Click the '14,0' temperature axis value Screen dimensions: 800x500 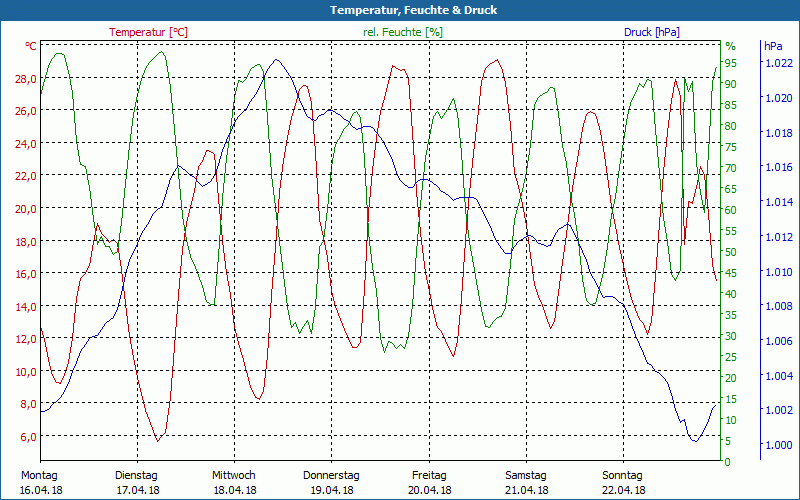[x=26, y=307]
